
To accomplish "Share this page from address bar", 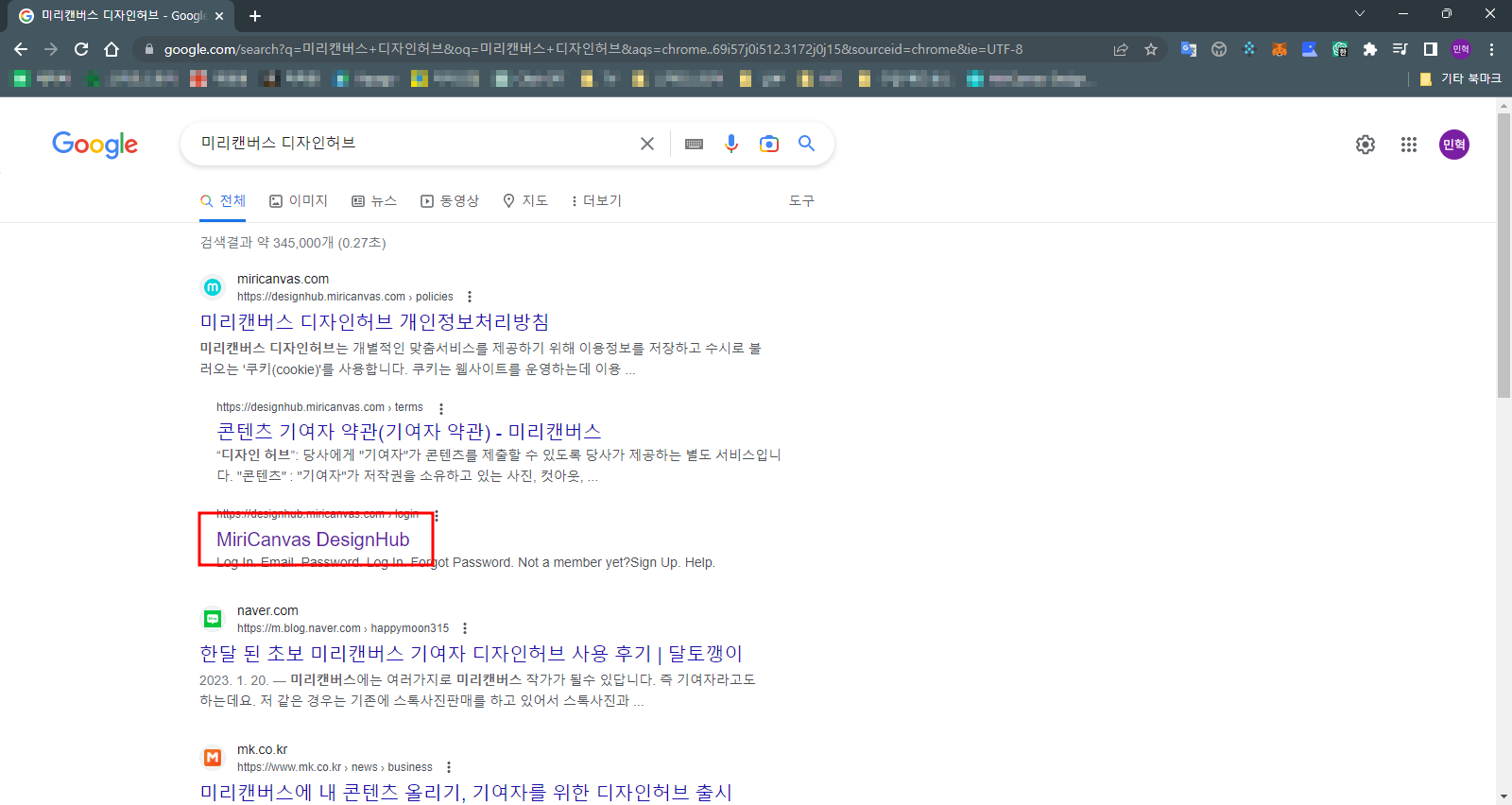I will (x=1121, y=49).
